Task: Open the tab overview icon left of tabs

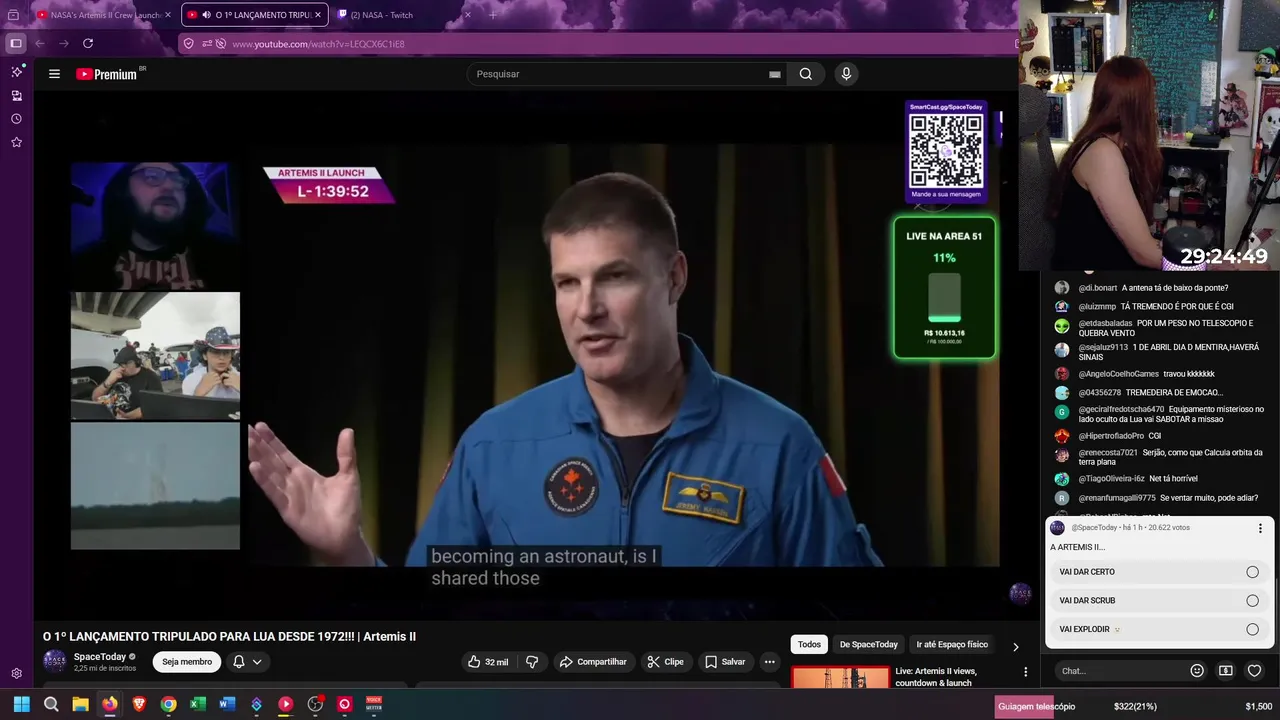Action: pos(13,15)
